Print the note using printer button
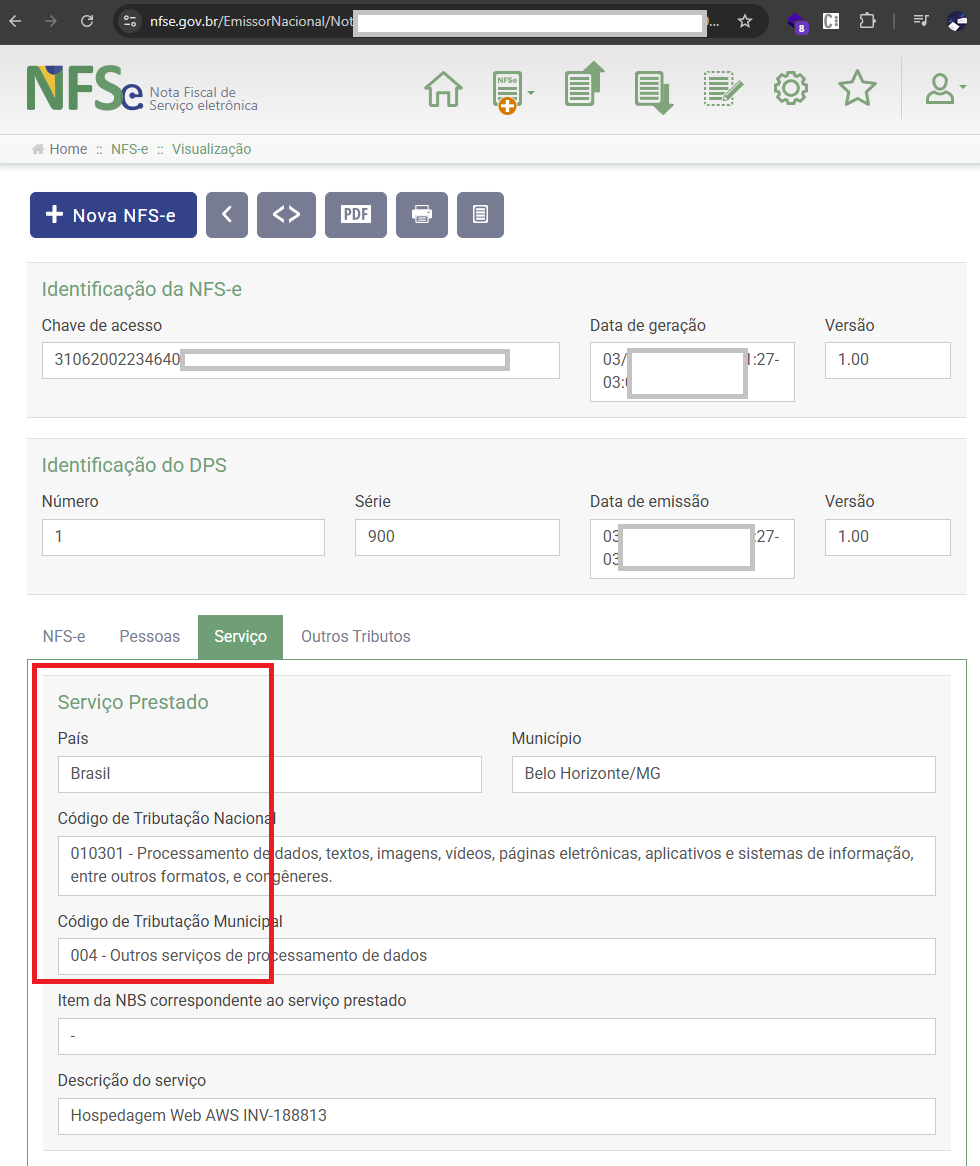Viewport: 980px width, 1166px height. tap(421, 215)
